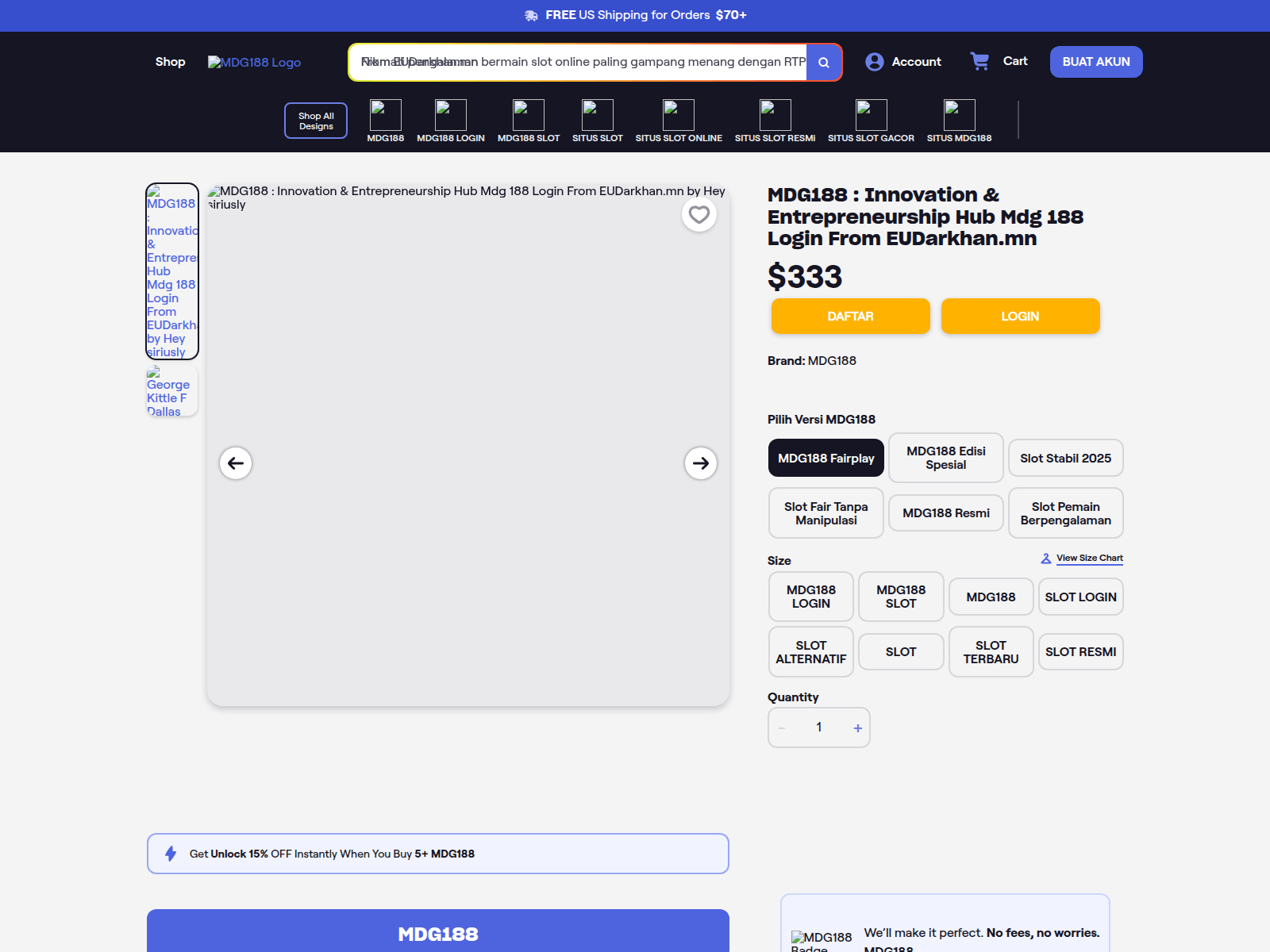1270x952 pixels.
Task: Open the Account user icon
Action: (x=875, y=62)
